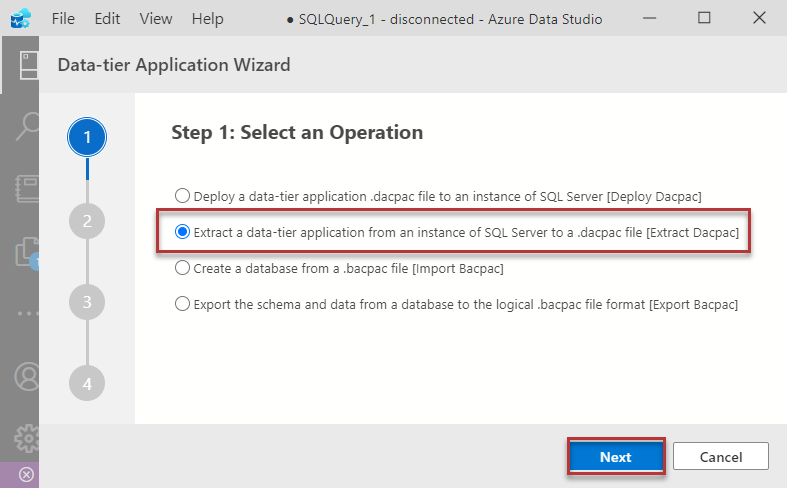Select the Deploy Dacpac radio option

click(182, 196)
